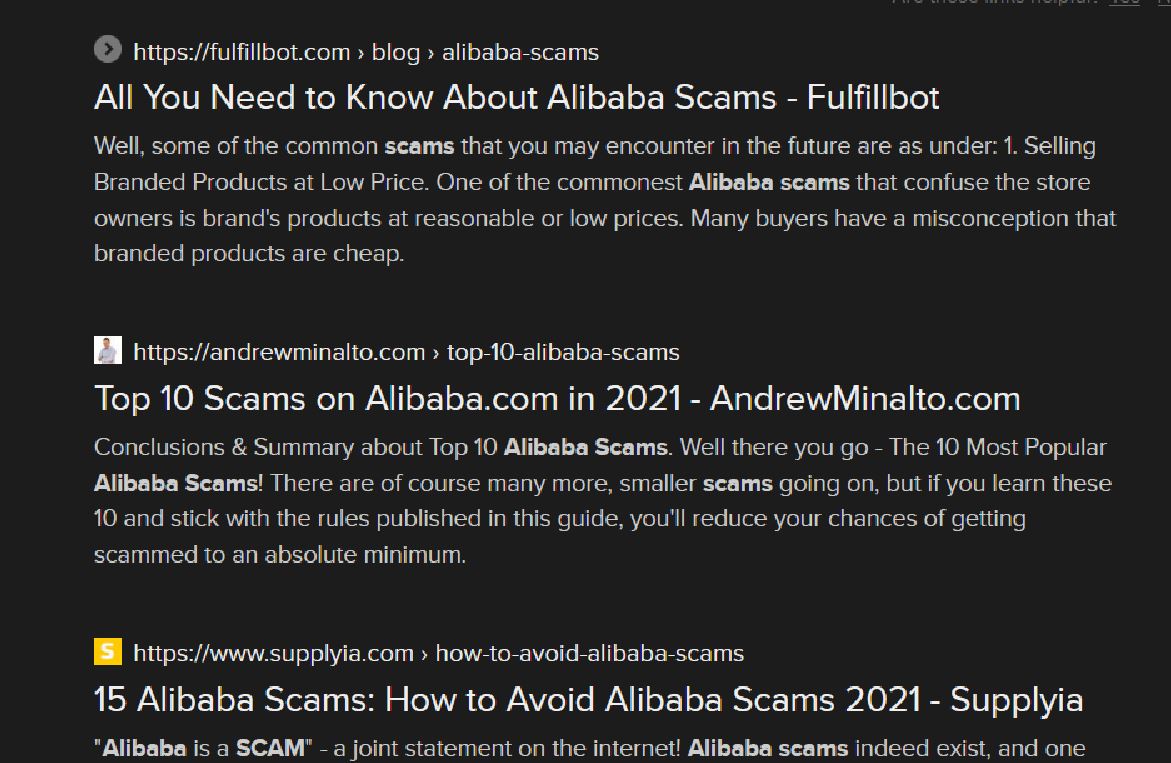Click the Andrew Minalto portrait favicon
Viewport: 1171px width, 763px height.
tap(108, 350)
